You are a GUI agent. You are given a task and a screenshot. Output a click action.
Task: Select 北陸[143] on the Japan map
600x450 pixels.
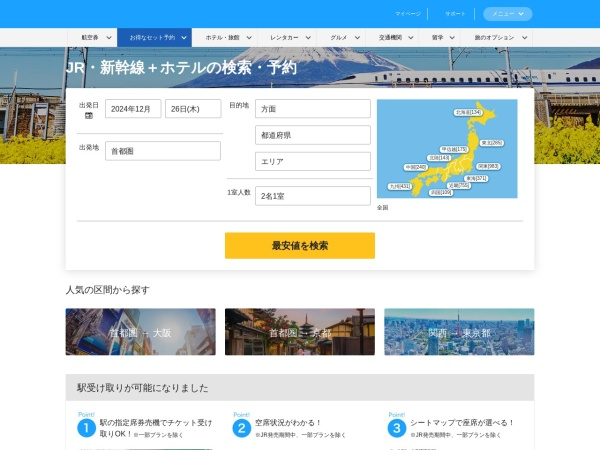coord(439,158)
